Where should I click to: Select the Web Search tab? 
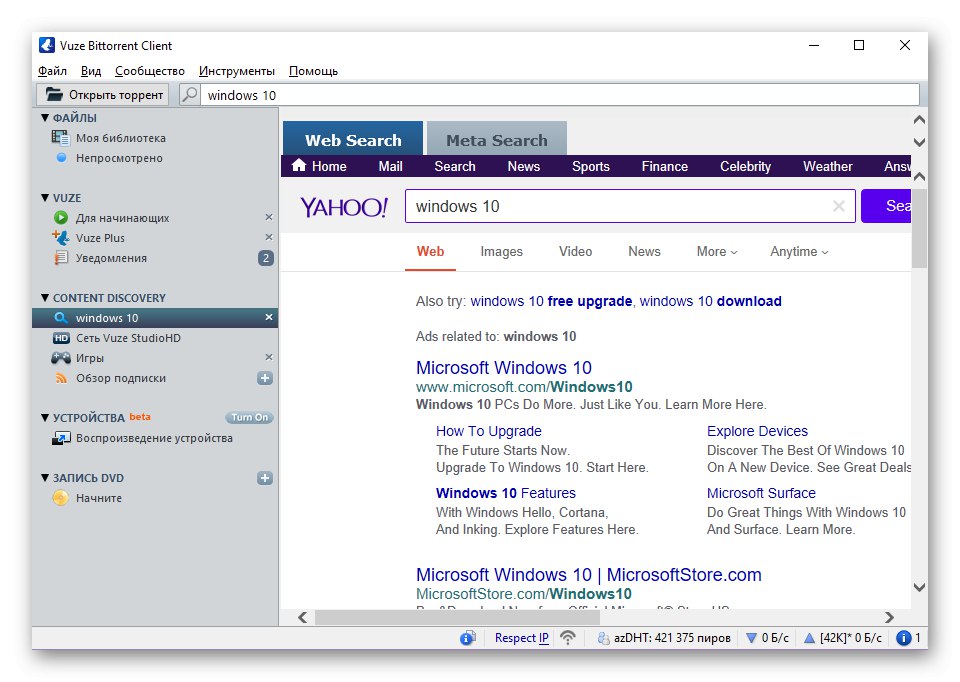tap(353, 139)
